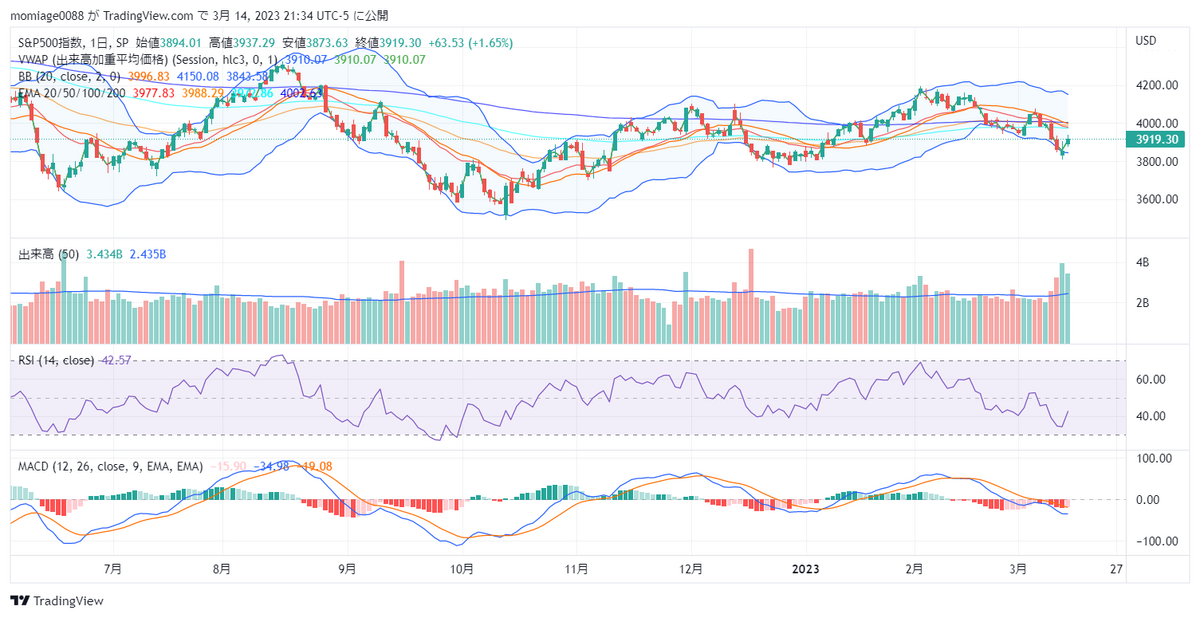Viewport: 1200px width, 618px height.
Task: Select the S&P500指数 symbol title in legend
Action: point(49,42)
